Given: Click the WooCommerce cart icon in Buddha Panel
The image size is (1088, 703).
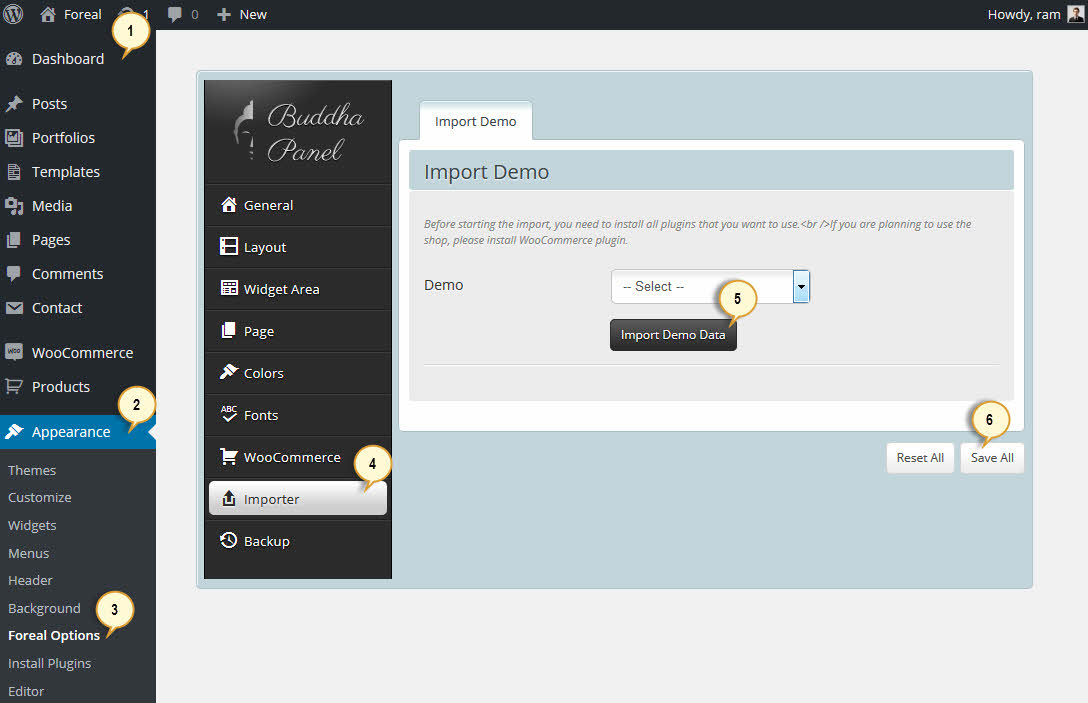Looking at the screenshot, I should click(229, 456).
